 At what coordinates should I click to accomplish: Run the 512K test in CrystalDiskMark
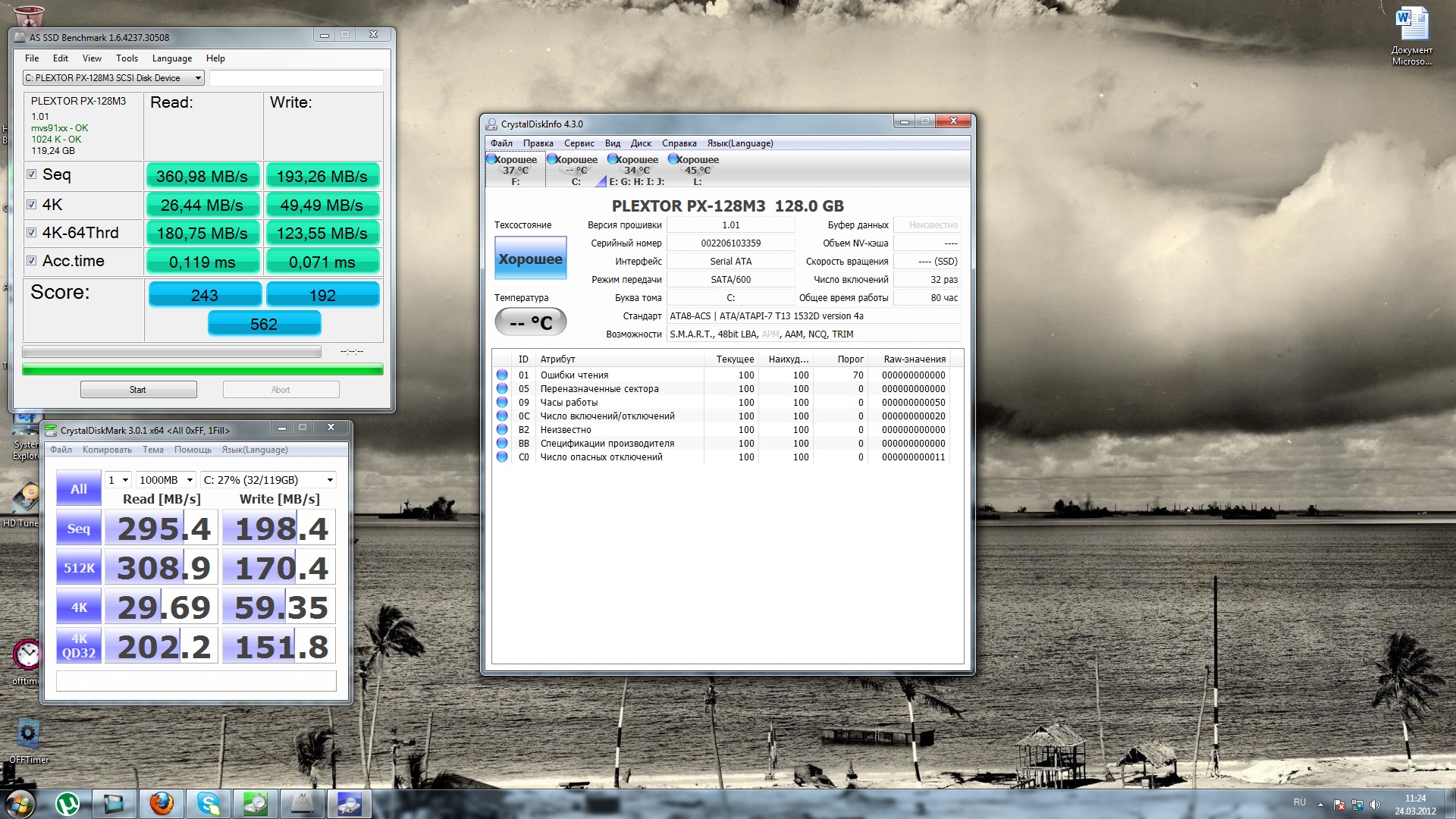pyautogui.click(x=79, y=568)
